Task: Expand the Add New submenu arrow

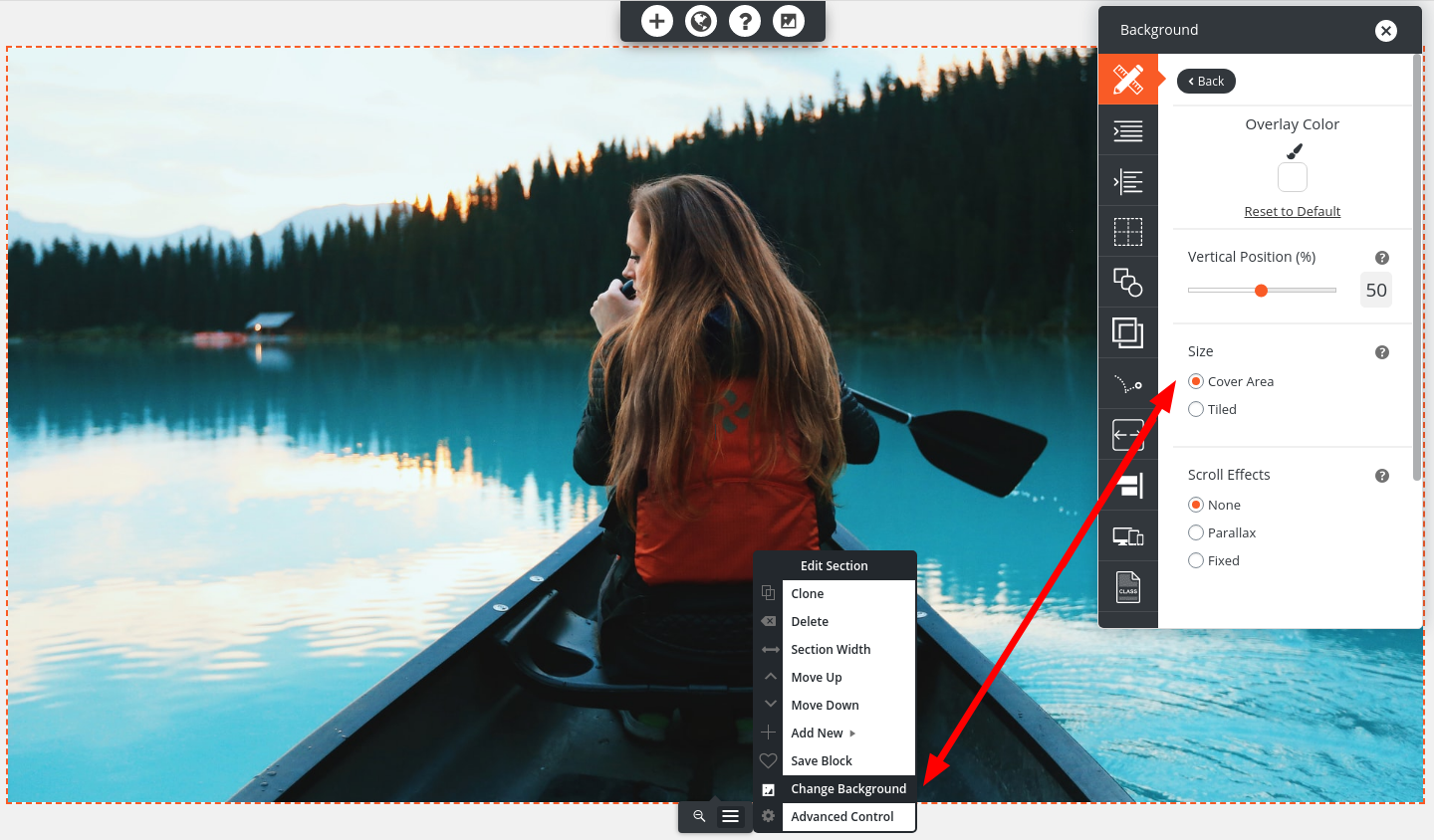Action: tap(852, 734)
